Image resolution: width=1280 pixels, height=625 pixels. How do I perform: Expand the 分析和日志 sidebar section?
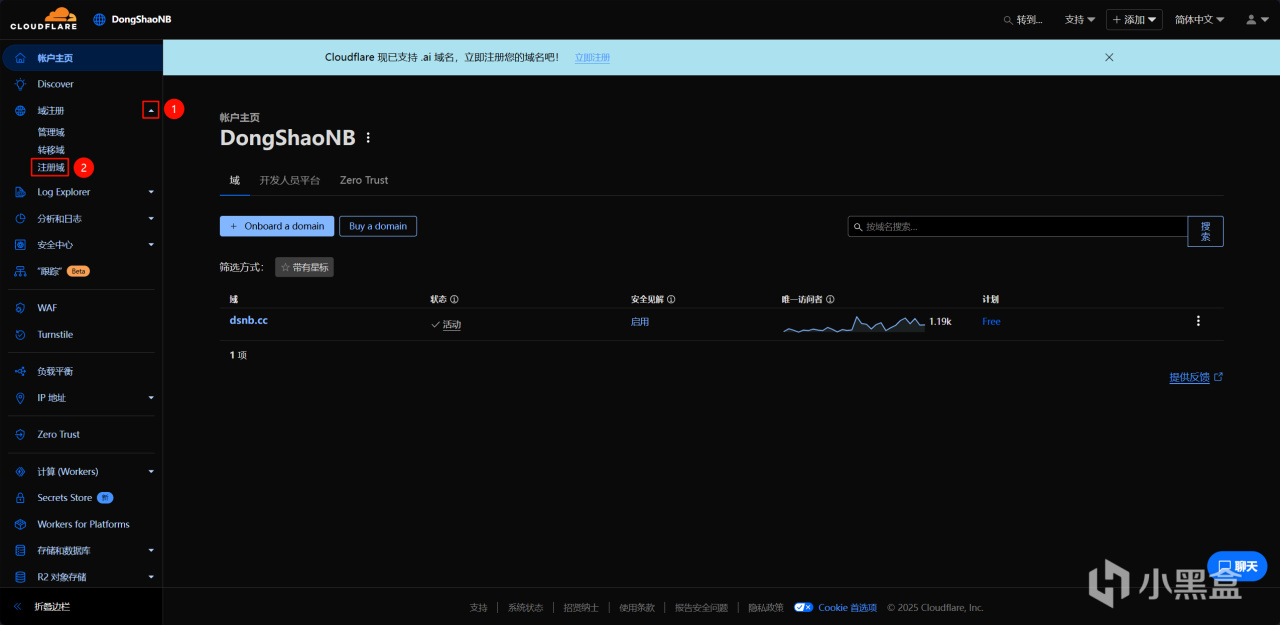151,218
